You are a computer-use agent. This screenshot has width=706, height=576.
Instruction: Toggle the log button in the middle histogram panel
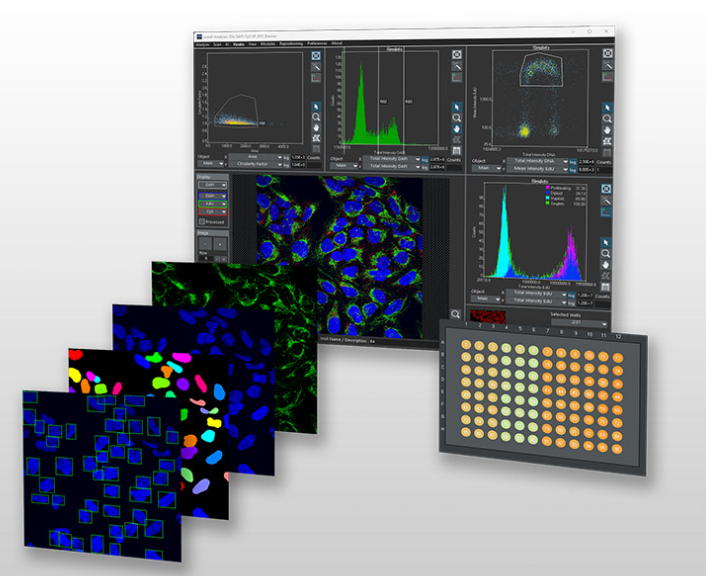424,158
